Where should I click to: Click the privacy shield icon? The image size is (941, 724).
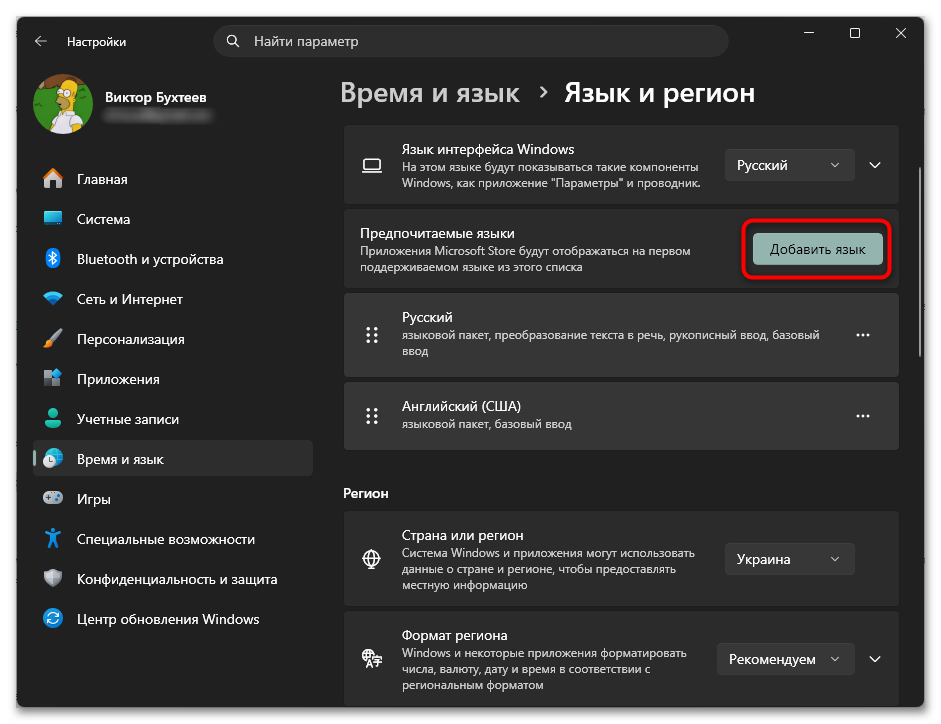pyautogui.click(x=53, y=579)
